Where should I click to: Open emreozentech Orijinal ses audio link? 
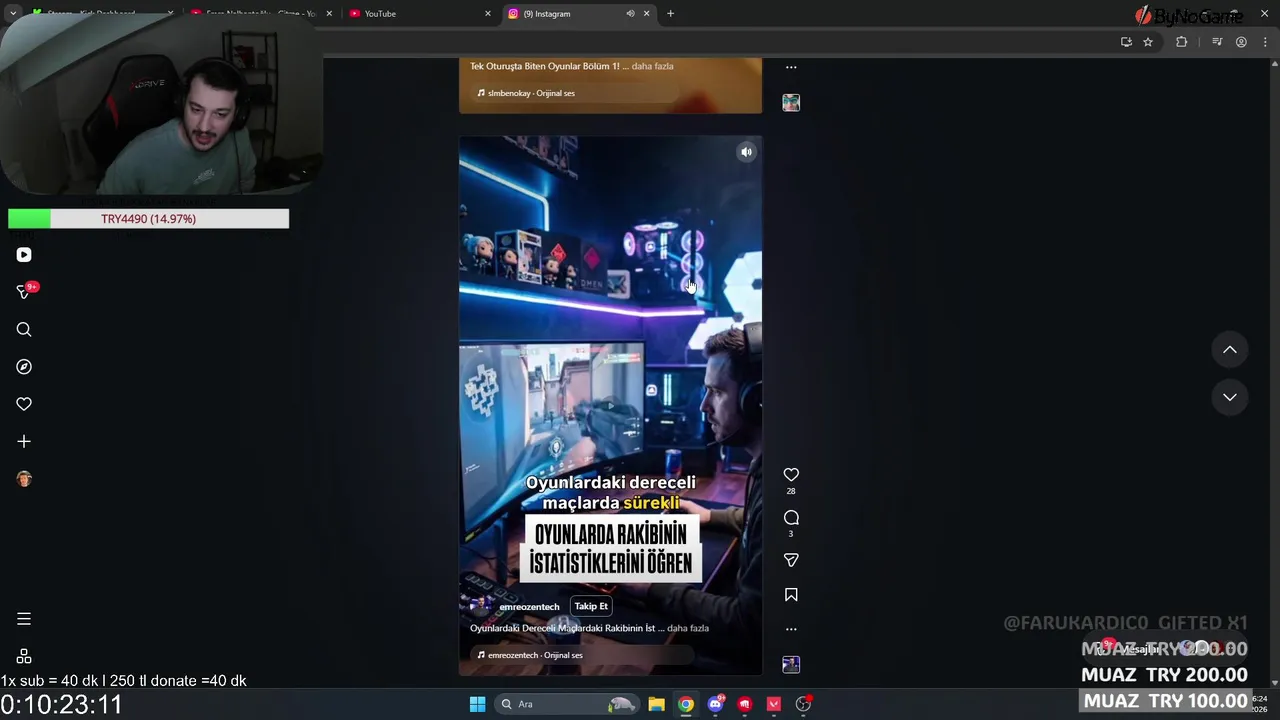535,655
